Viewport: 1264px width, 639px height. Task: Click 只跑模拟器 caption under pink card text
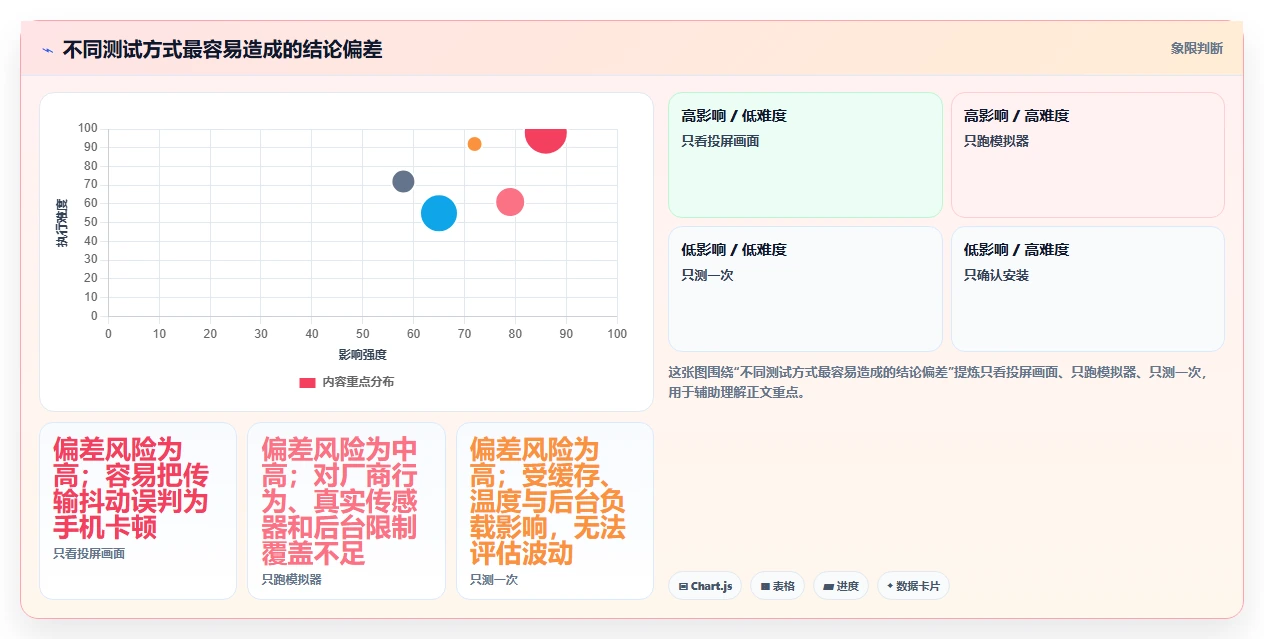292,579
